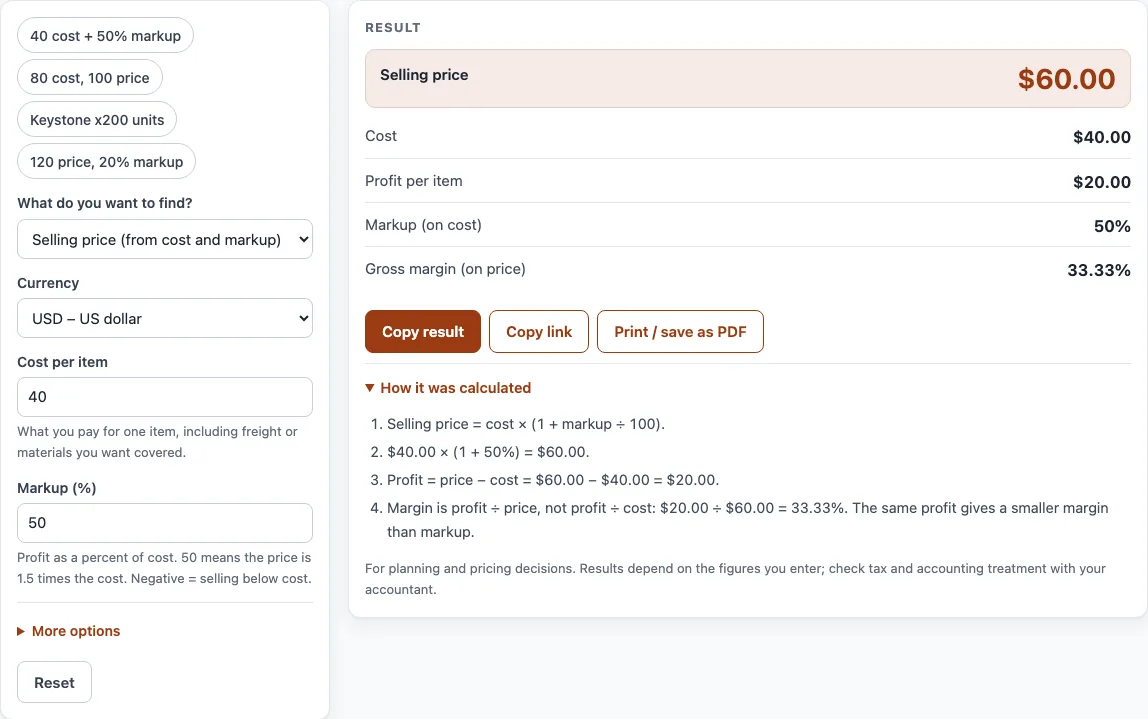Screen dimensions: 1148x719
Task: Click the "Cost per item" field label
Action: point(62,362)
